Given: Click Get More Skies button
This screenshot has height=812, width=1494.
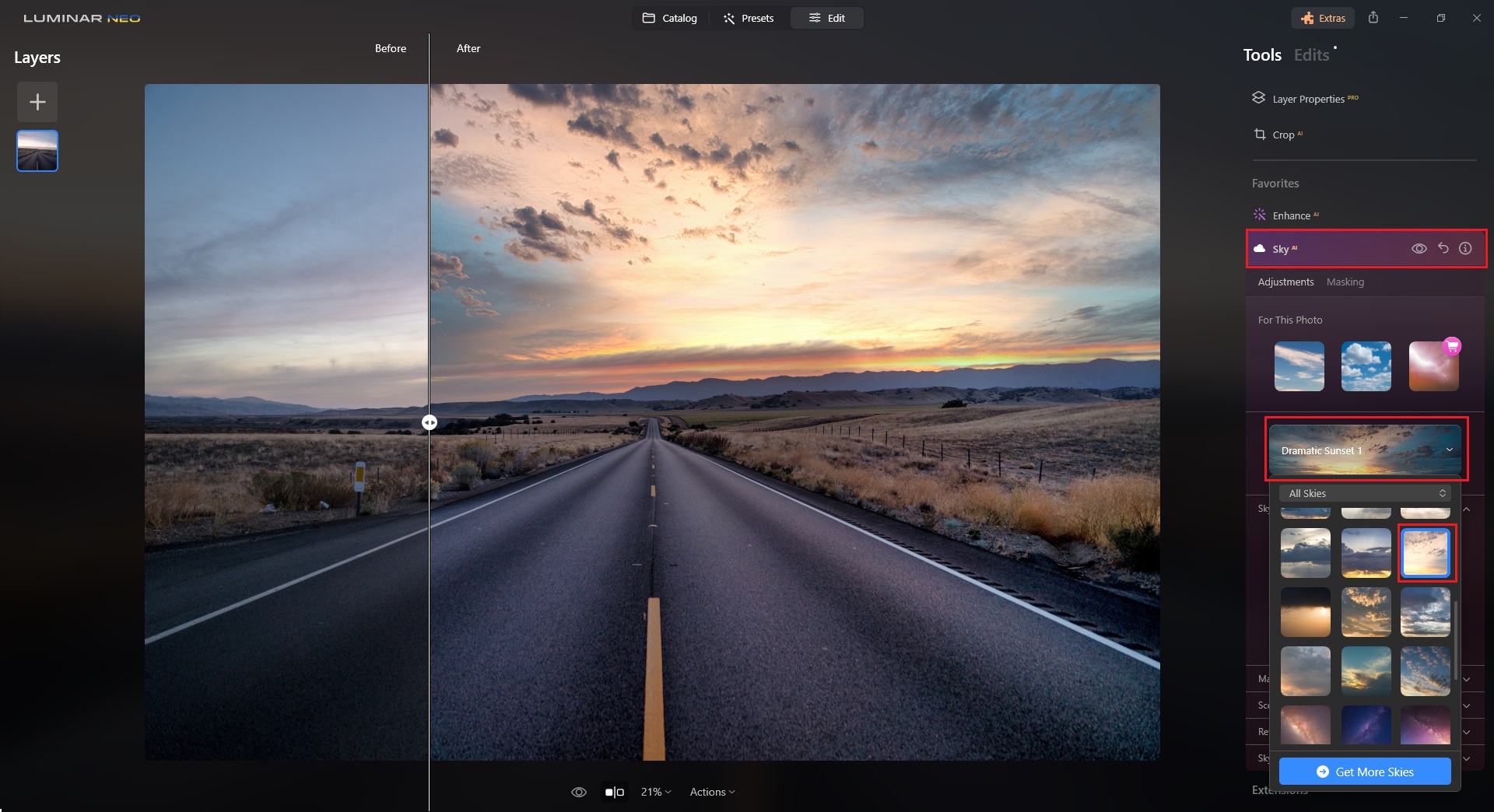Looking at the screenshot, I should 1365,772.
